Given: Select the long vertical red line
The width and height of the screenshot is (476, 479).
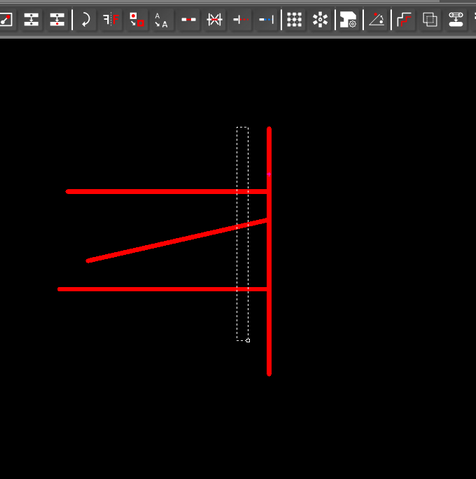Looking at the screenshot, I should [x=269, y=251].
